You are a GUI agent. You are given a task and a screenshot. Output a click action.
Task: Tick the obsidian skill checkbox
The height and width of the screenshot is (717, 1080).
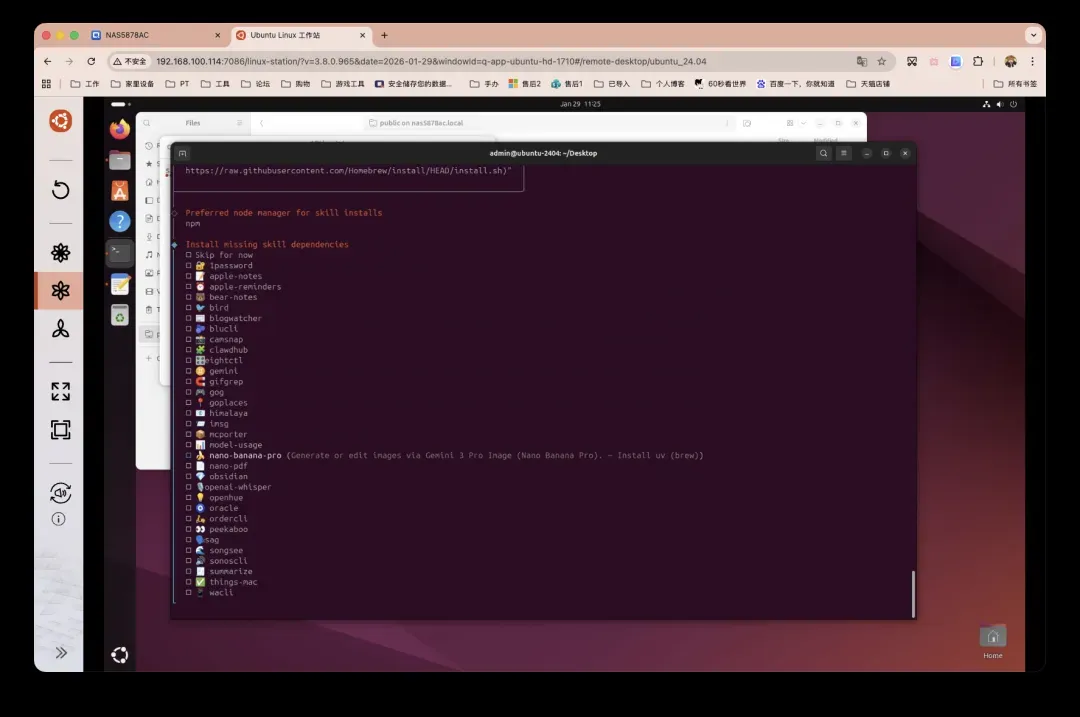(x=188, y=477)
